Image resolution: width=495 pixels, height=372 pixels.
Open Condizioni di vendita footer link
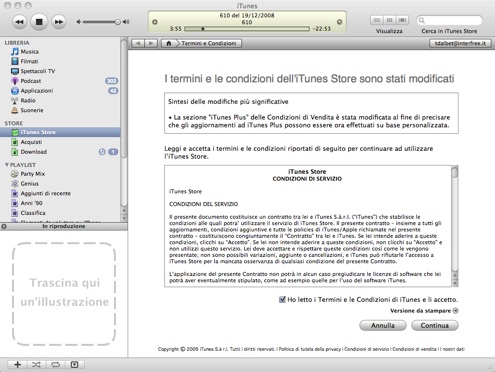click(x=414, y=349)
